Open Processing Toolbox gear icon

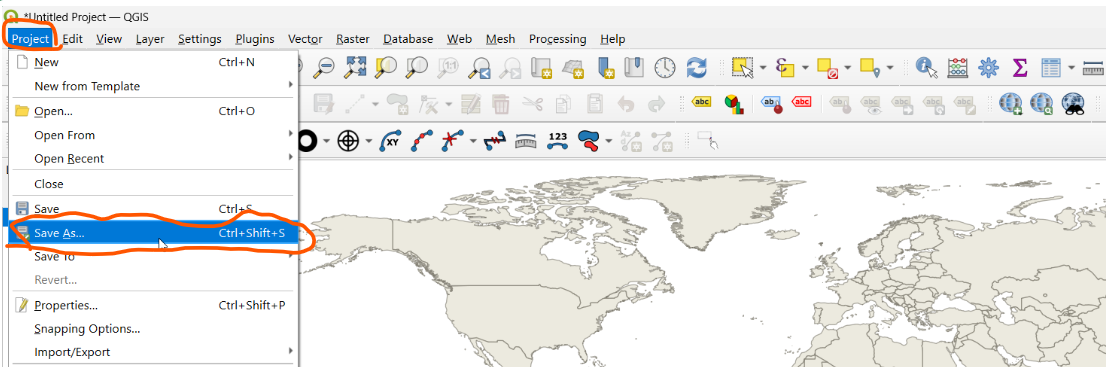(989, 68)
